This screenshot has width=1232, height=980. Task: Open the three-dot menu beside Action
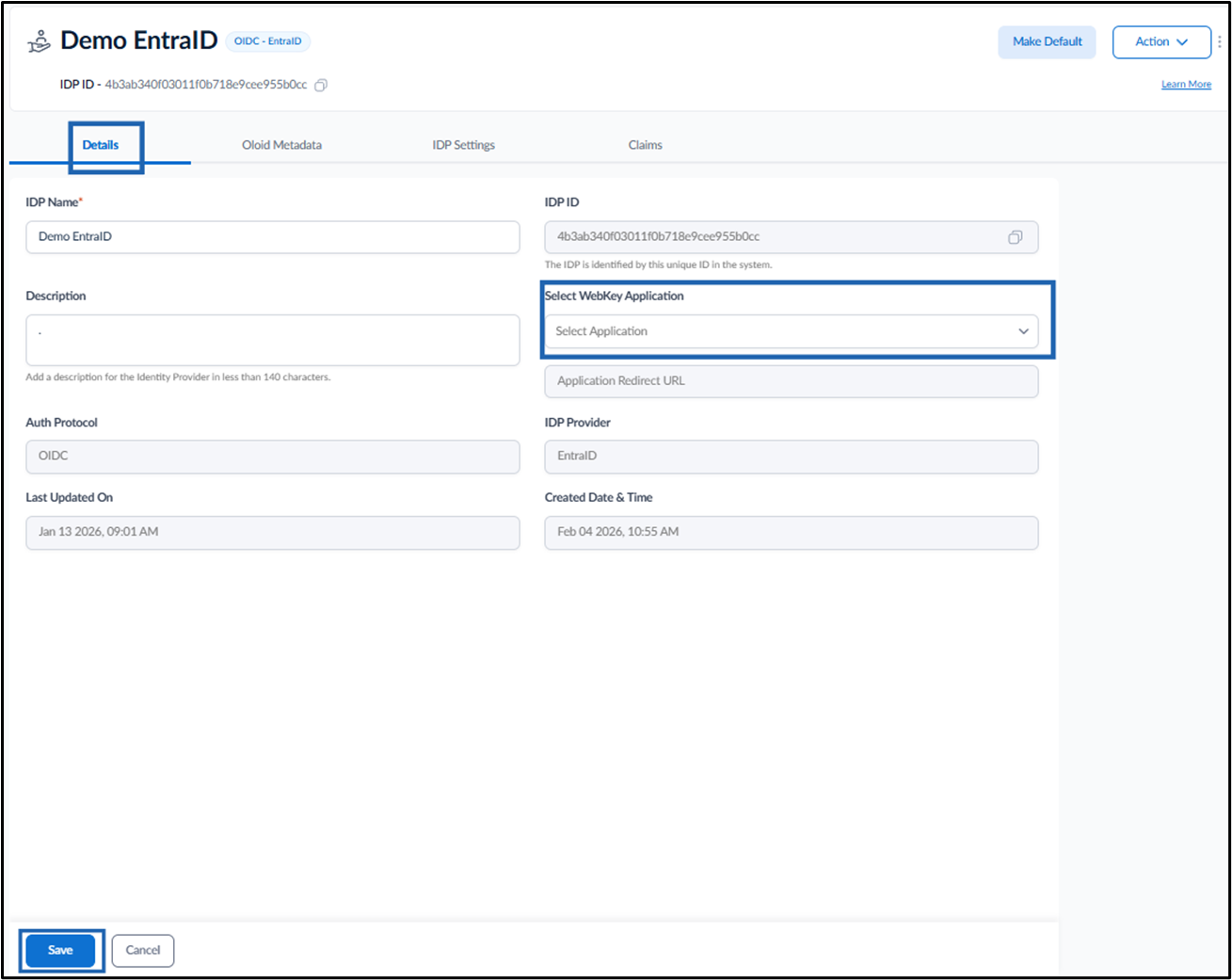click(x=1220, y=41)
